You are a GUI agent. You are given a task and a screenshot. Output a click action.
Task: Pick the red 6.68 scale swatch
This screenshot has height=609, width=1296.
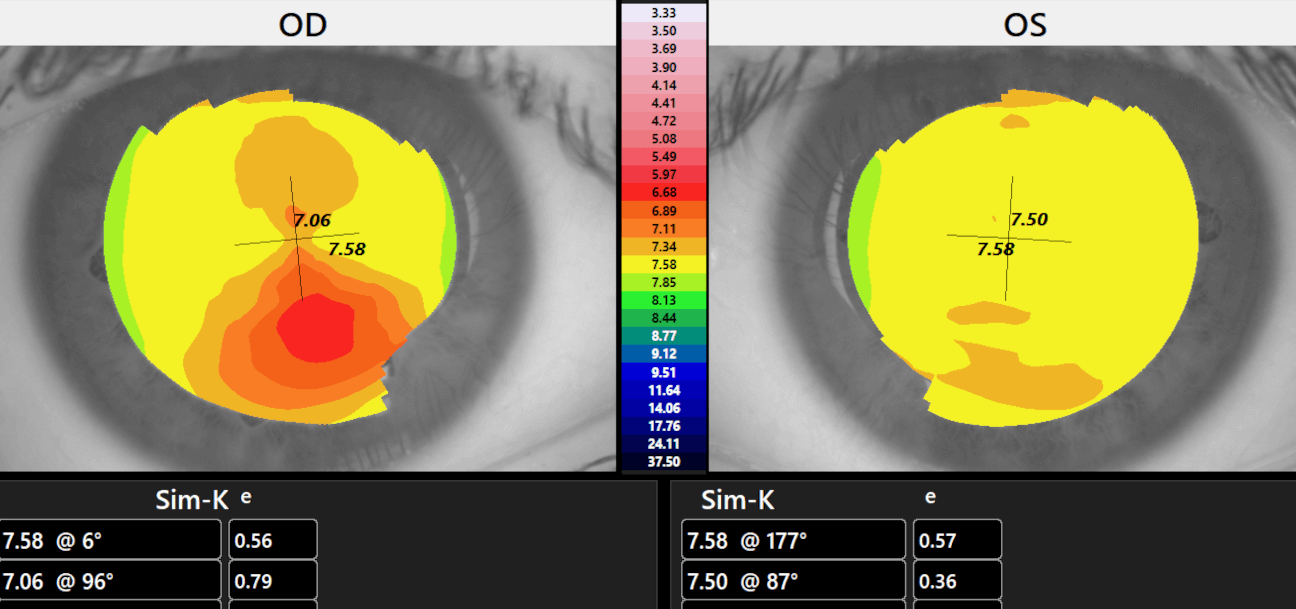point(663,193)
